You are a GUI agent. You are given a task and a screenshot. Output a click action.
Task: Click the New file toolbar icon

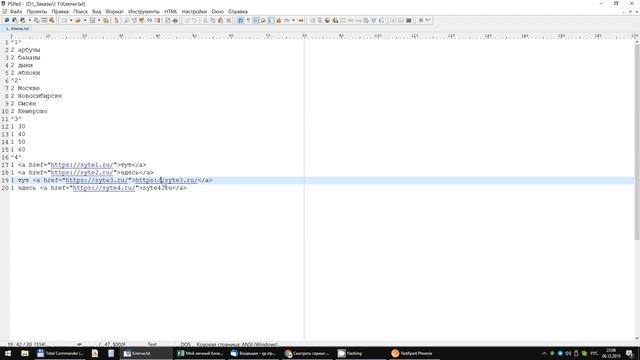point(64,20)
